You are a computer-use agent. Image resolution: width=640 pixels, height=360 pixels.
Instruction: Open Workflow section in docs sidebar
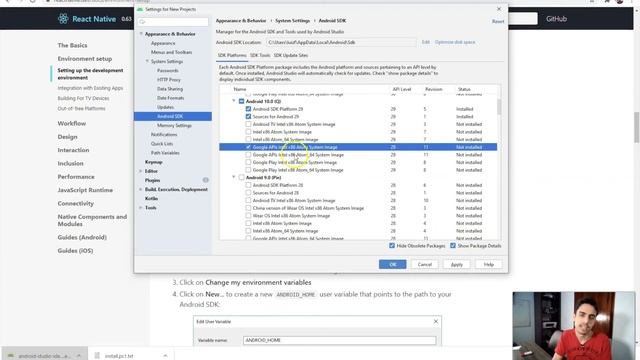coord(71,123)
